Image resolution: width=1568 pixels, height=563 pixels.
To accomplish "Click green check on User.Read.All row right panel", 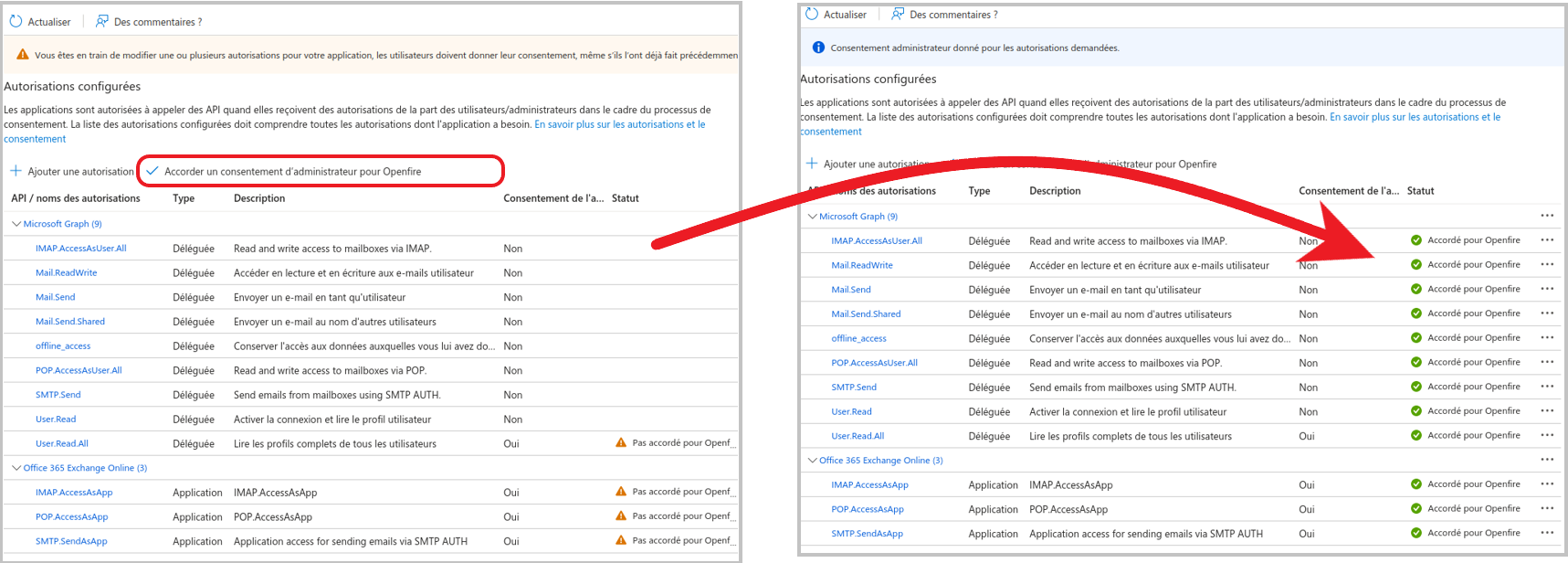I will (x=1416, y=435).
